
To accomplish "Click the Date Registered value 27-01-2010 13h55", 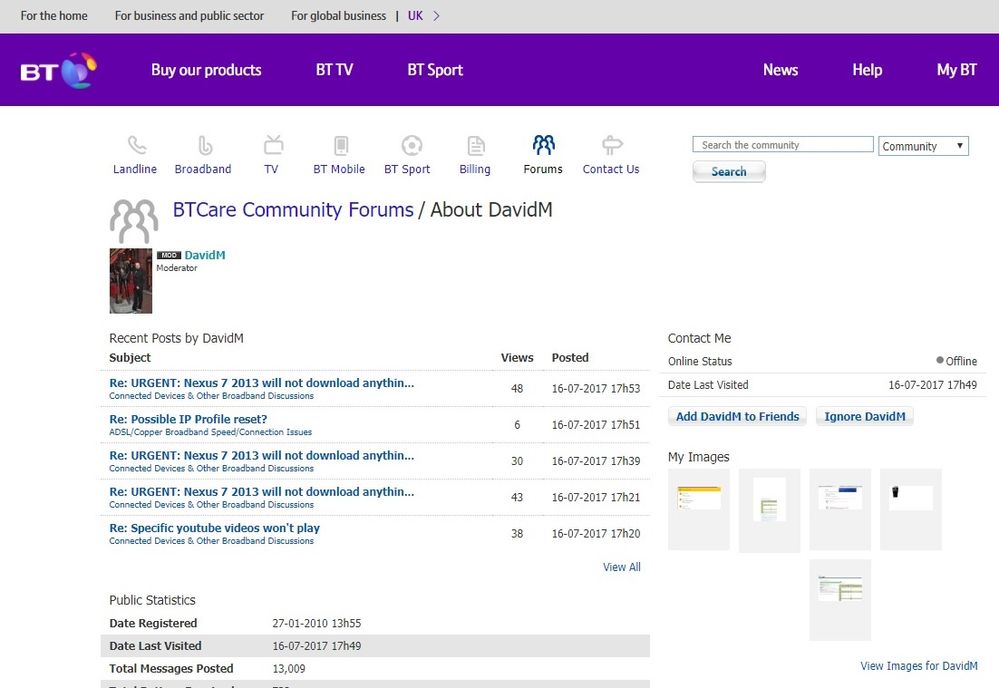I will pos(317,624).
